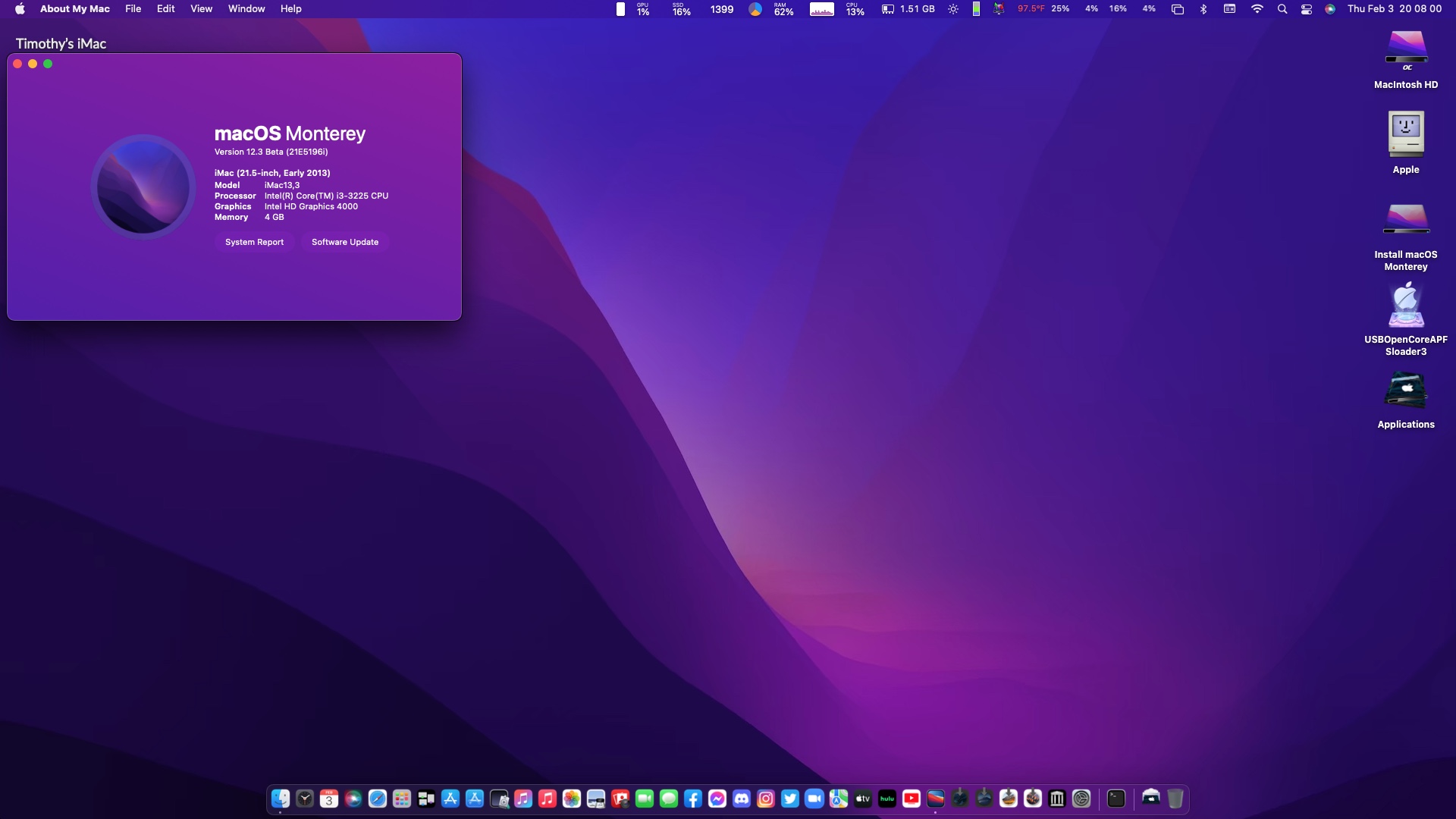Click the CPU usage percentage indicator
Screen dimensions: 1456x819
pos(853,8)
